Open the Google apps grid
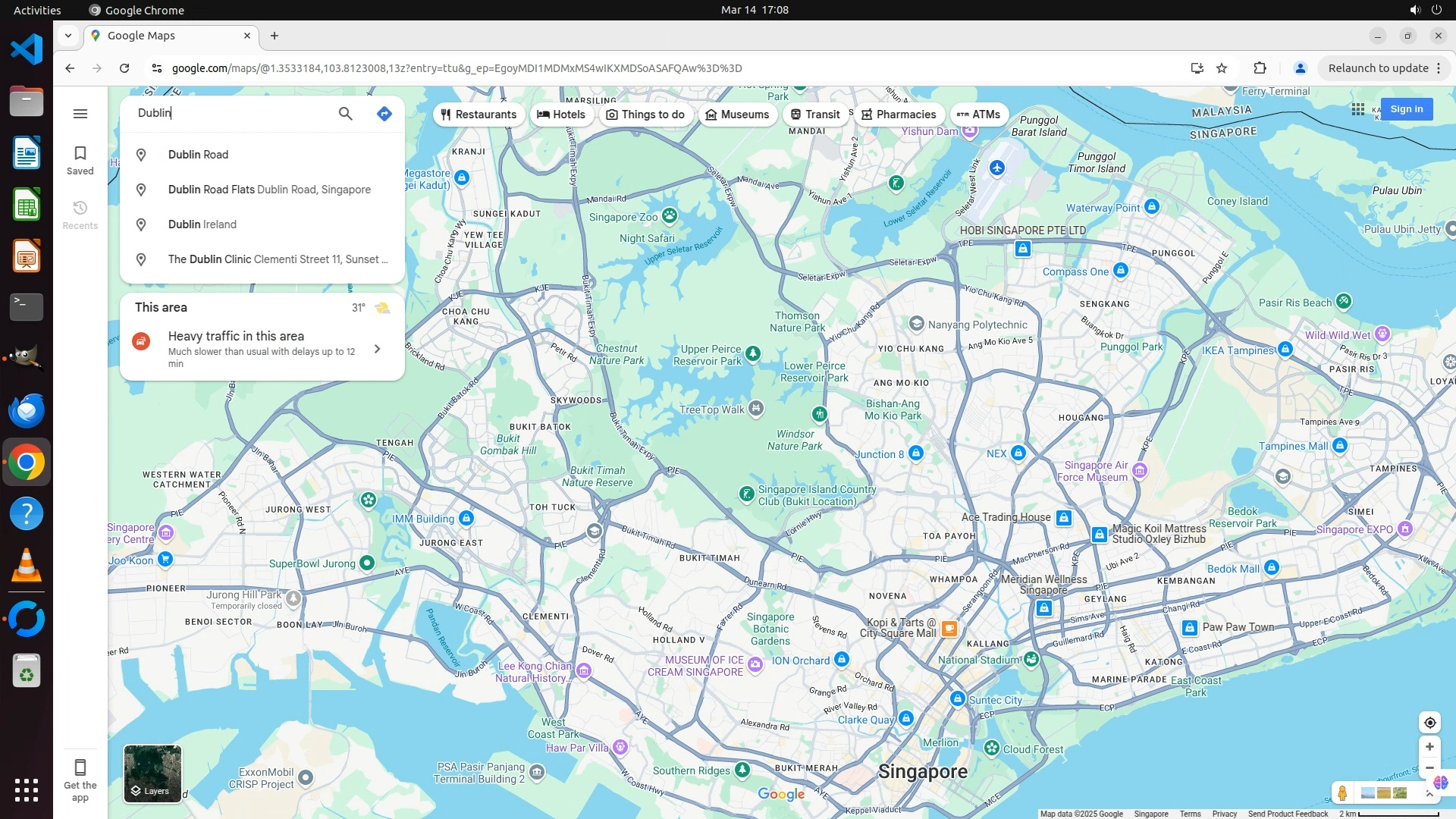The height and width of the screenshot is (819, 1456). point(1358,109)
